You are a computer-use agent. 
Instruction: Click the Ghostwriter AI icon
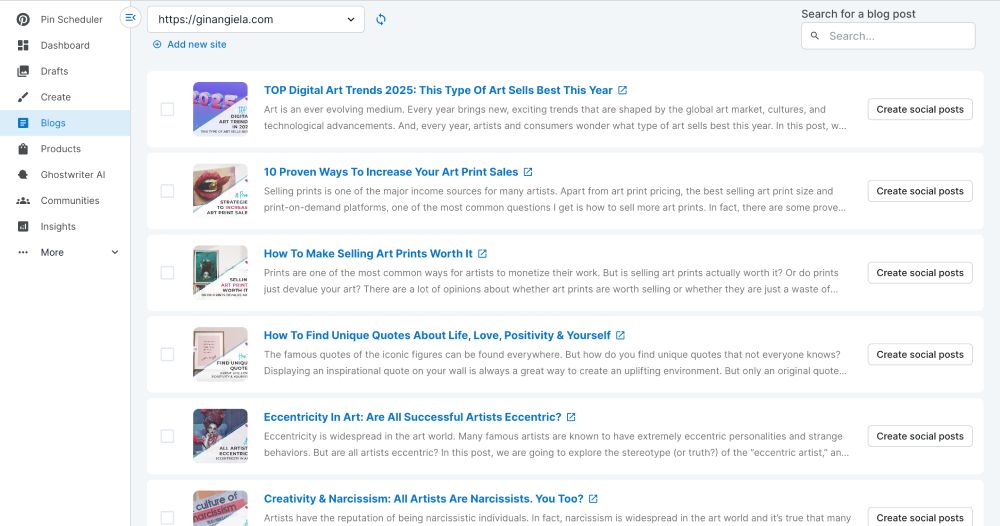[23, 175]
